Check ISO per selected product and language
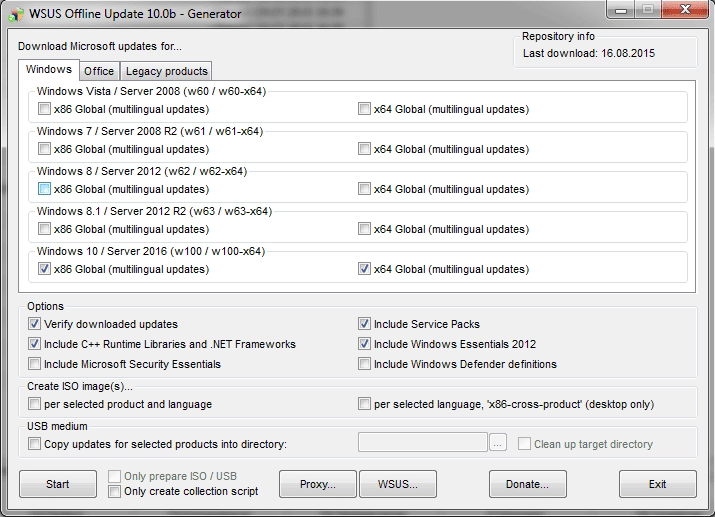This screenshot has width=715, height=517. (x=34, y=404)
